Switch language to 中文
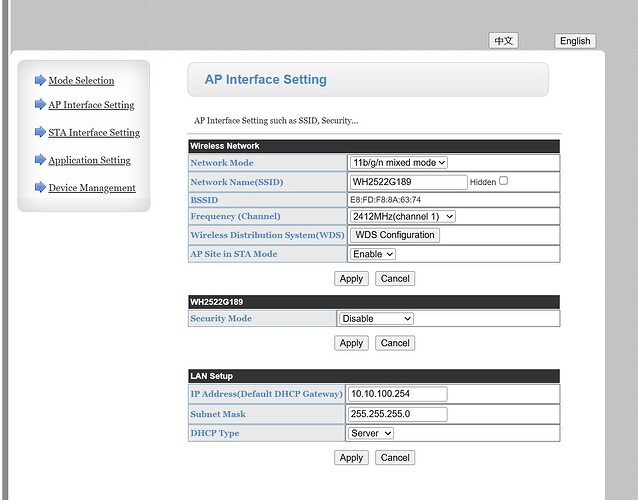638x500 pixels. coord(503,41)
